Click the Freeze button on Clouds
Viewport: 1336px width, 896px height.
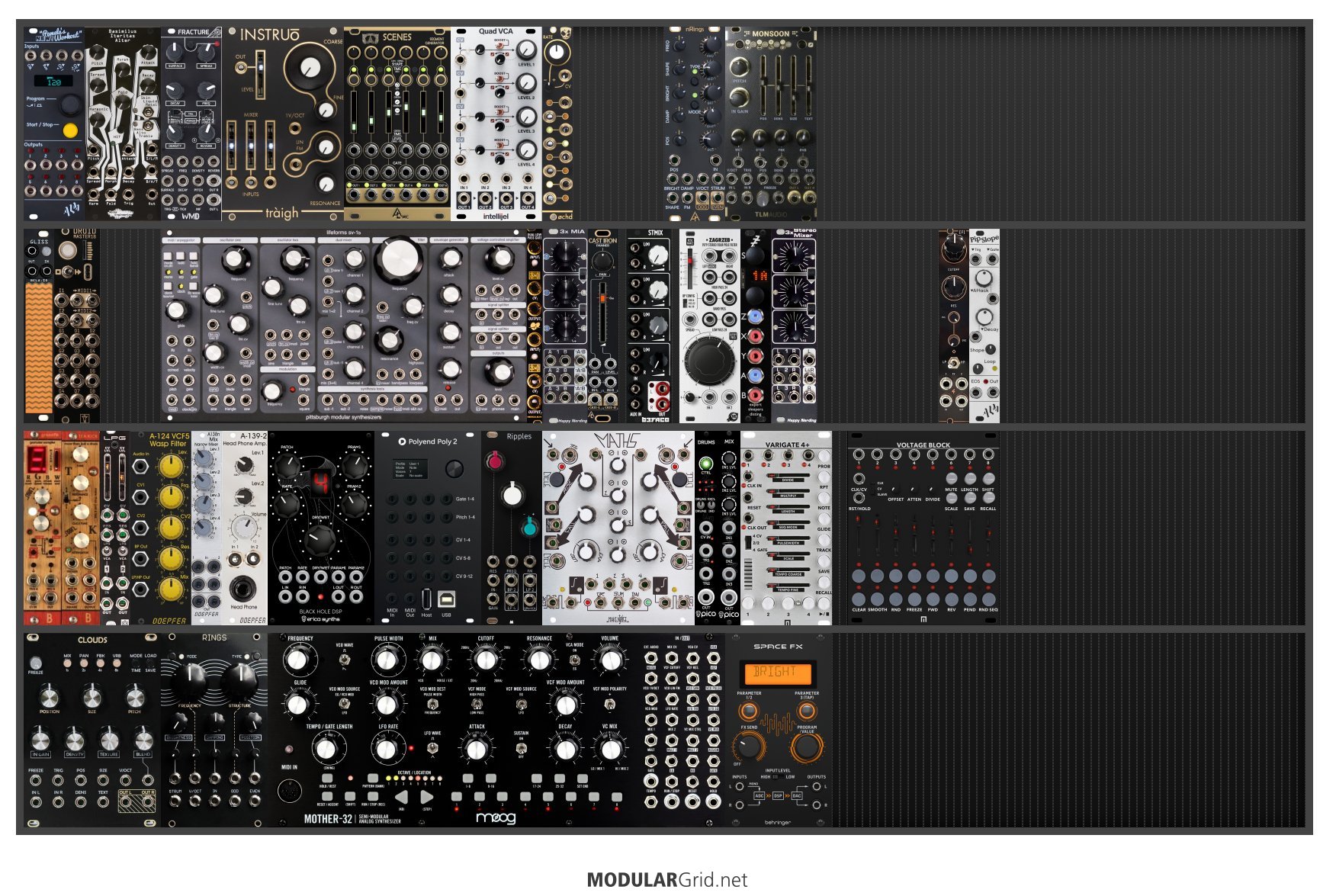point(35,663)
